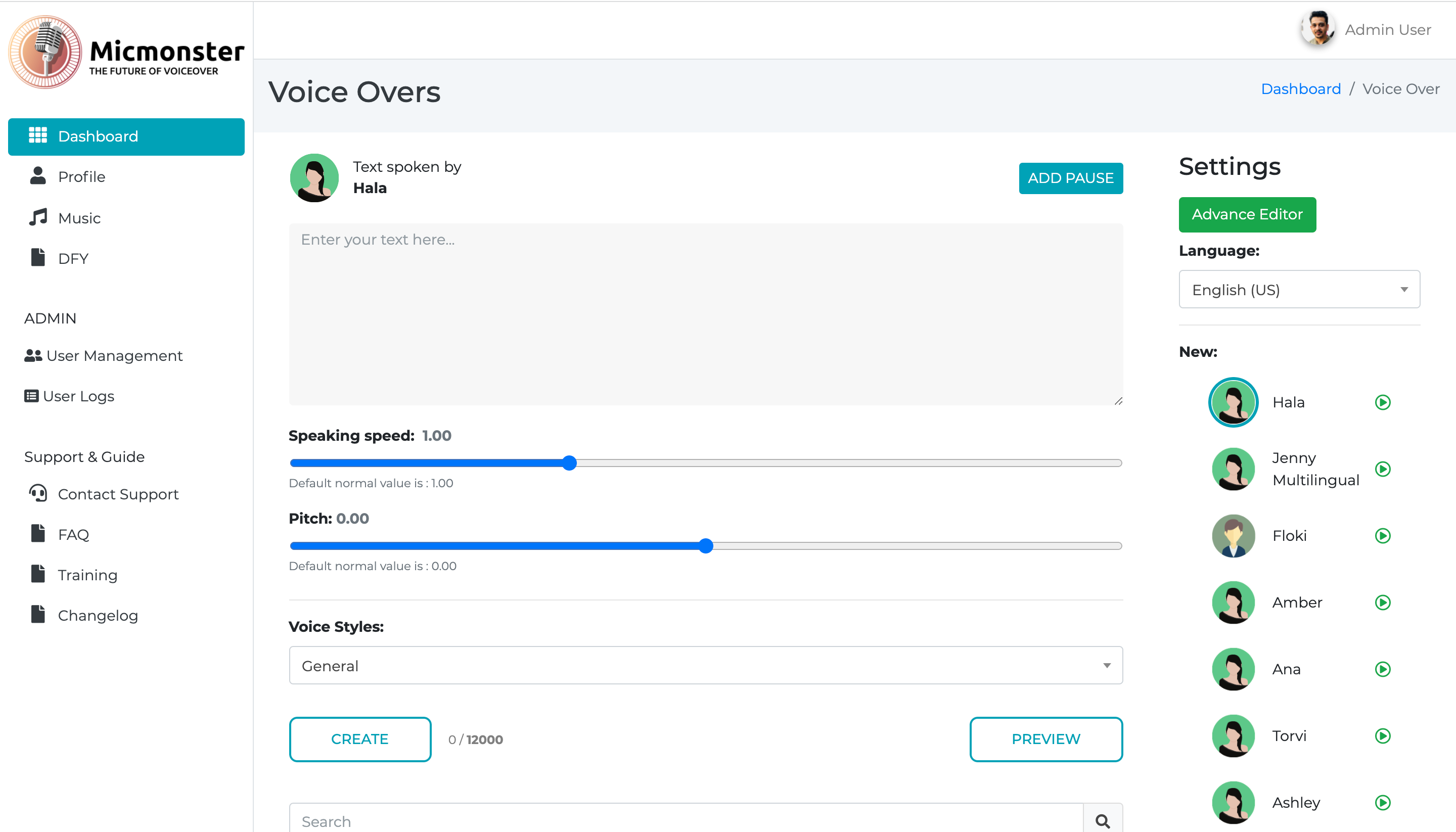Screen dimensions: 1456x832
Task: Open the DFY page from the sidebar
Action: click(73, 258)
